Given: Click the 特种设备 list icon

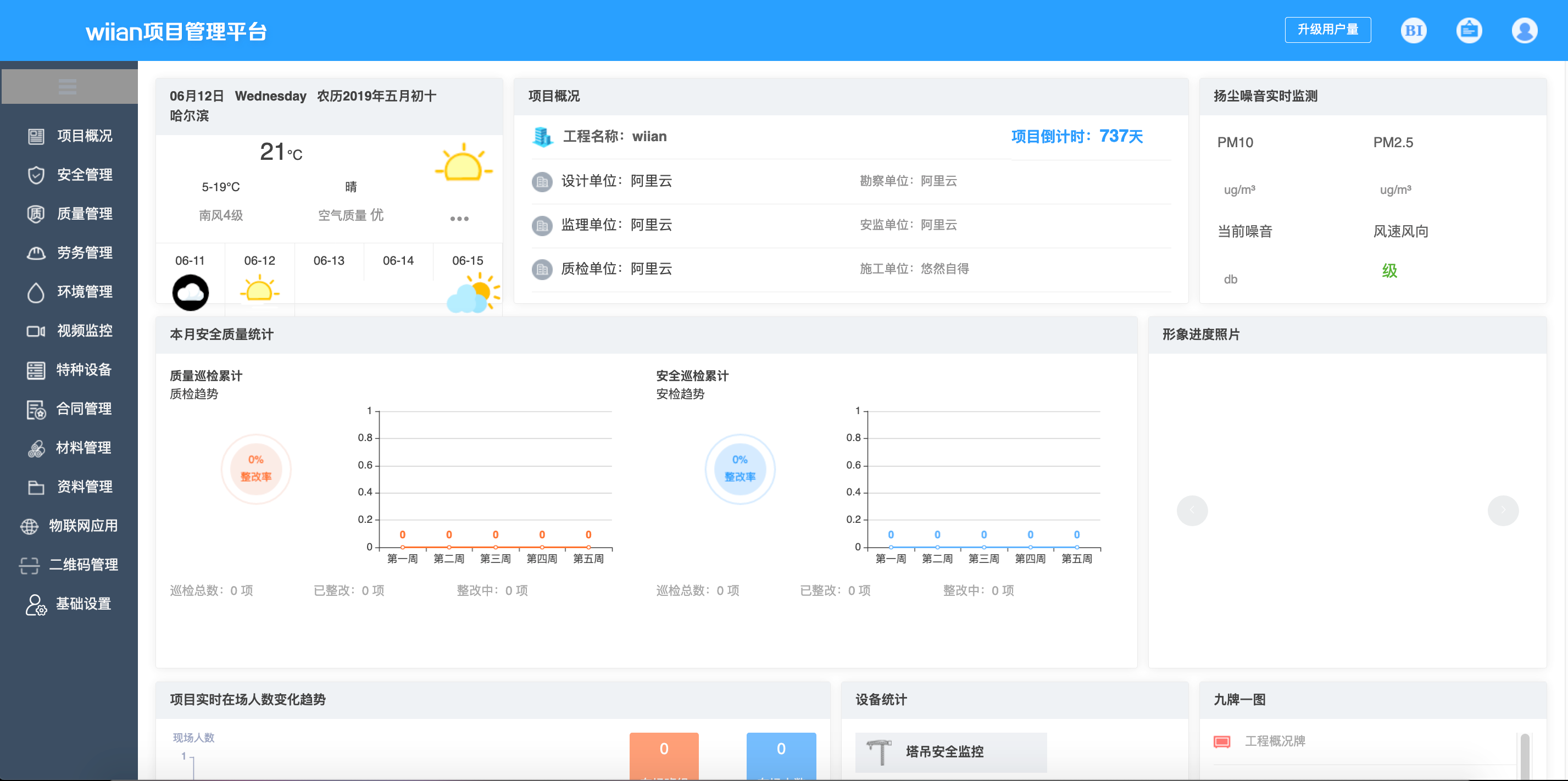Looking at the screenshot, I should [36, 370].
